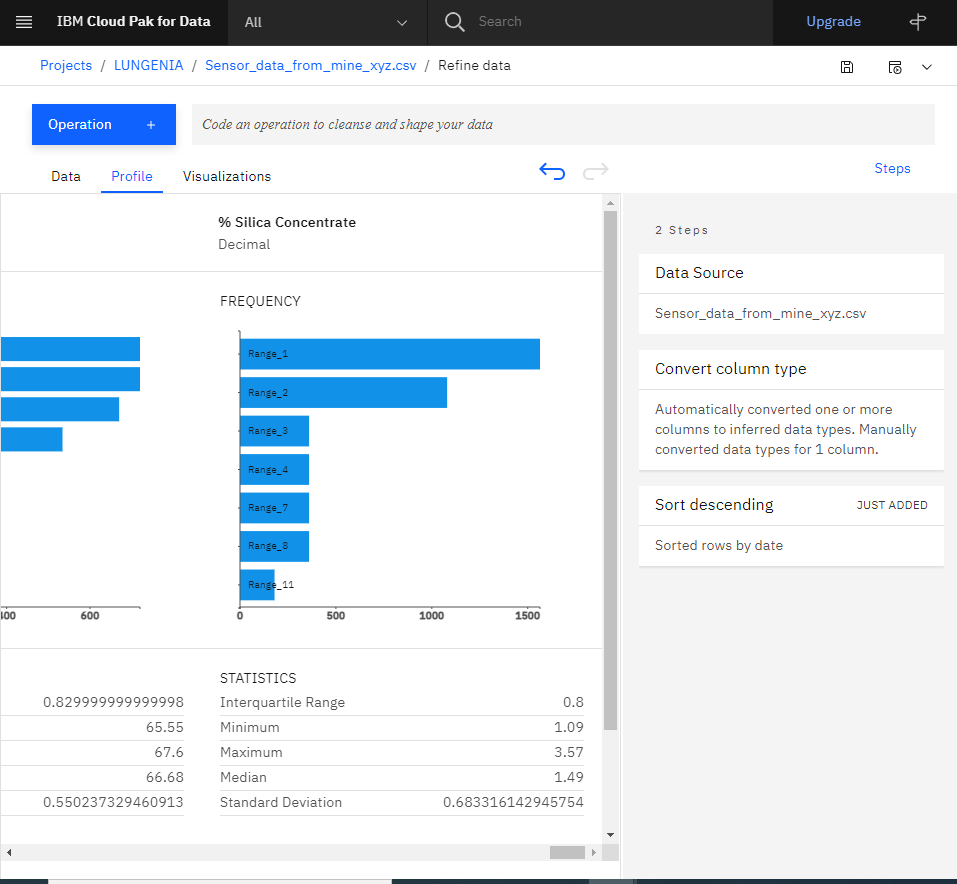This screenshot has height=884, width=957.
Task: Click the wayfinding signpost icon in top bar
Action: [x=917, y=21]
